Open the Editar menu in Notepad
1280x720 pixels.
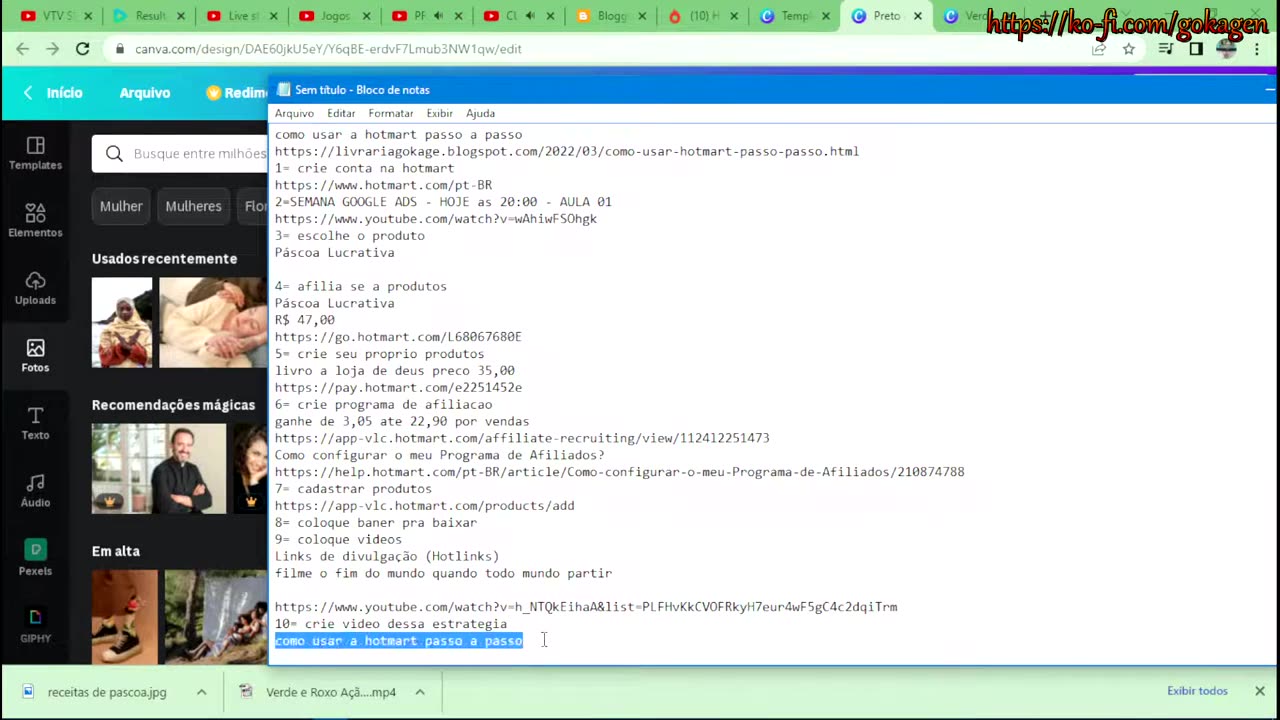tap(341, 113)
